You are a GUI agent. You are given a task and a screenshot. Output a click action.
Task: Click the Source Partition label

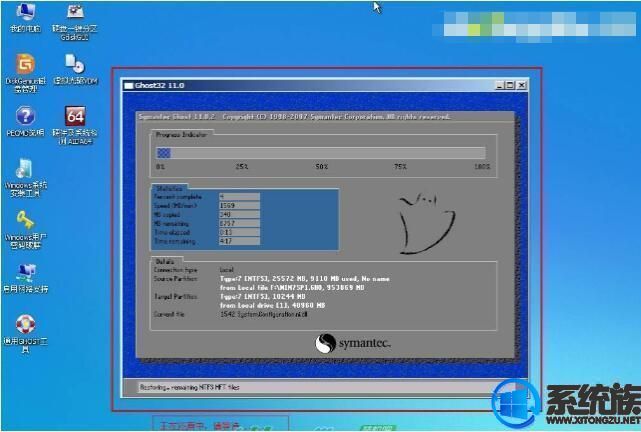tap(175, 279)
